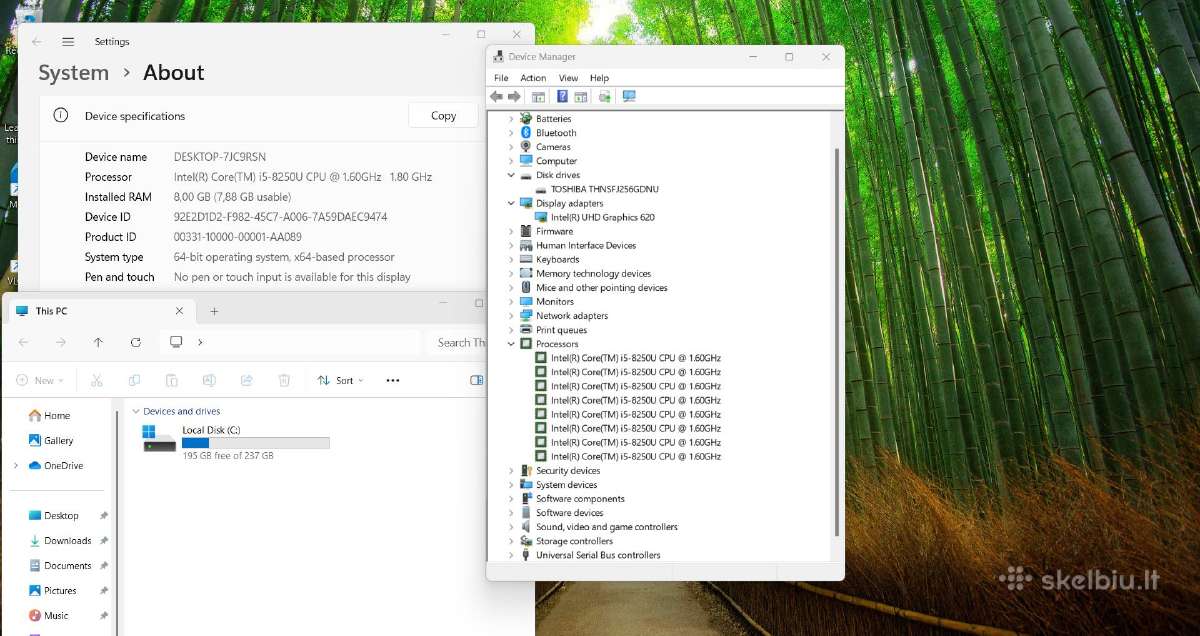Click info icon beside Device specifications

[61, 115]
